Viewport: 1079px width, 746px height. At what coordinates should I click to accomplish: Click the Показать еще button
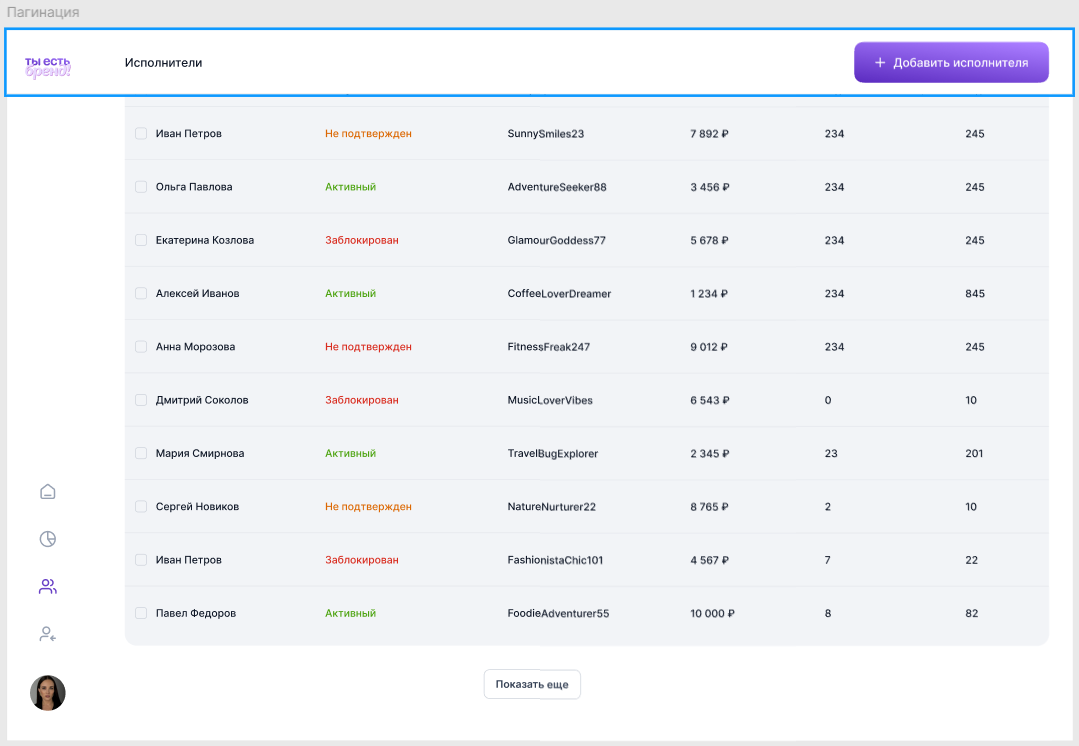(532, 685)
